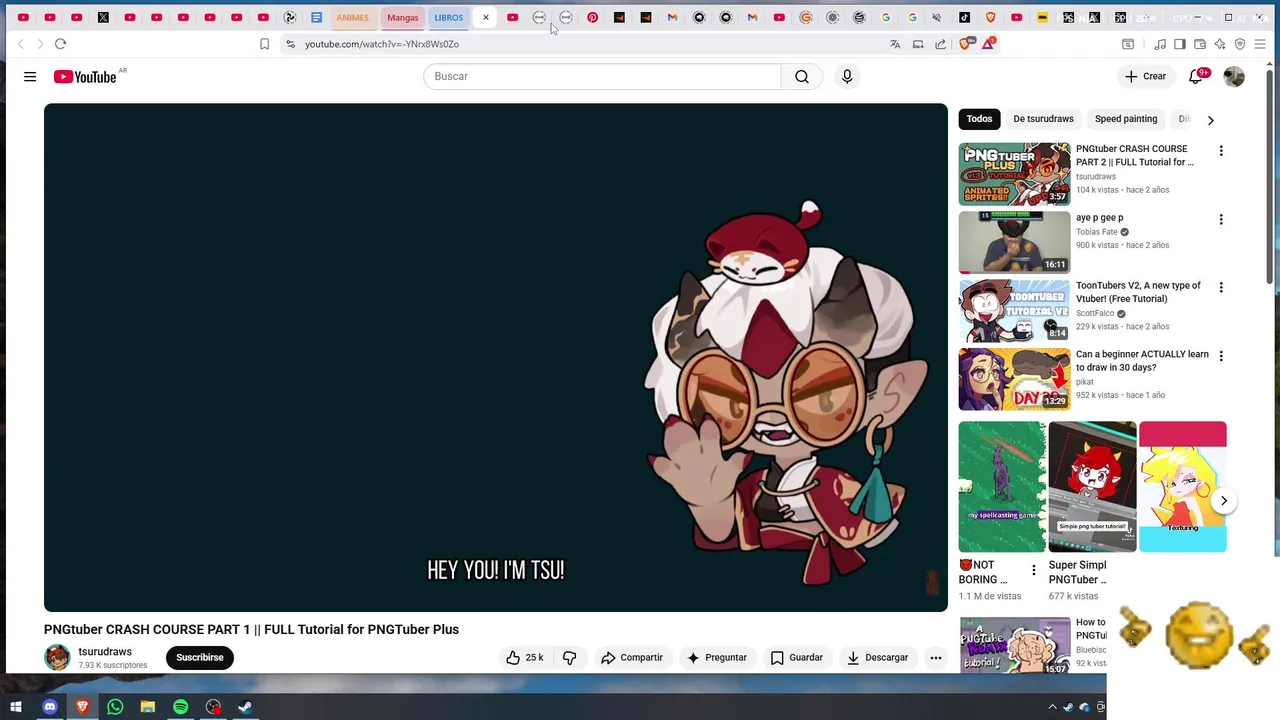Open options for aye p gee p video
Viewport: 1280px width, 720px height.
point(1221,219)
